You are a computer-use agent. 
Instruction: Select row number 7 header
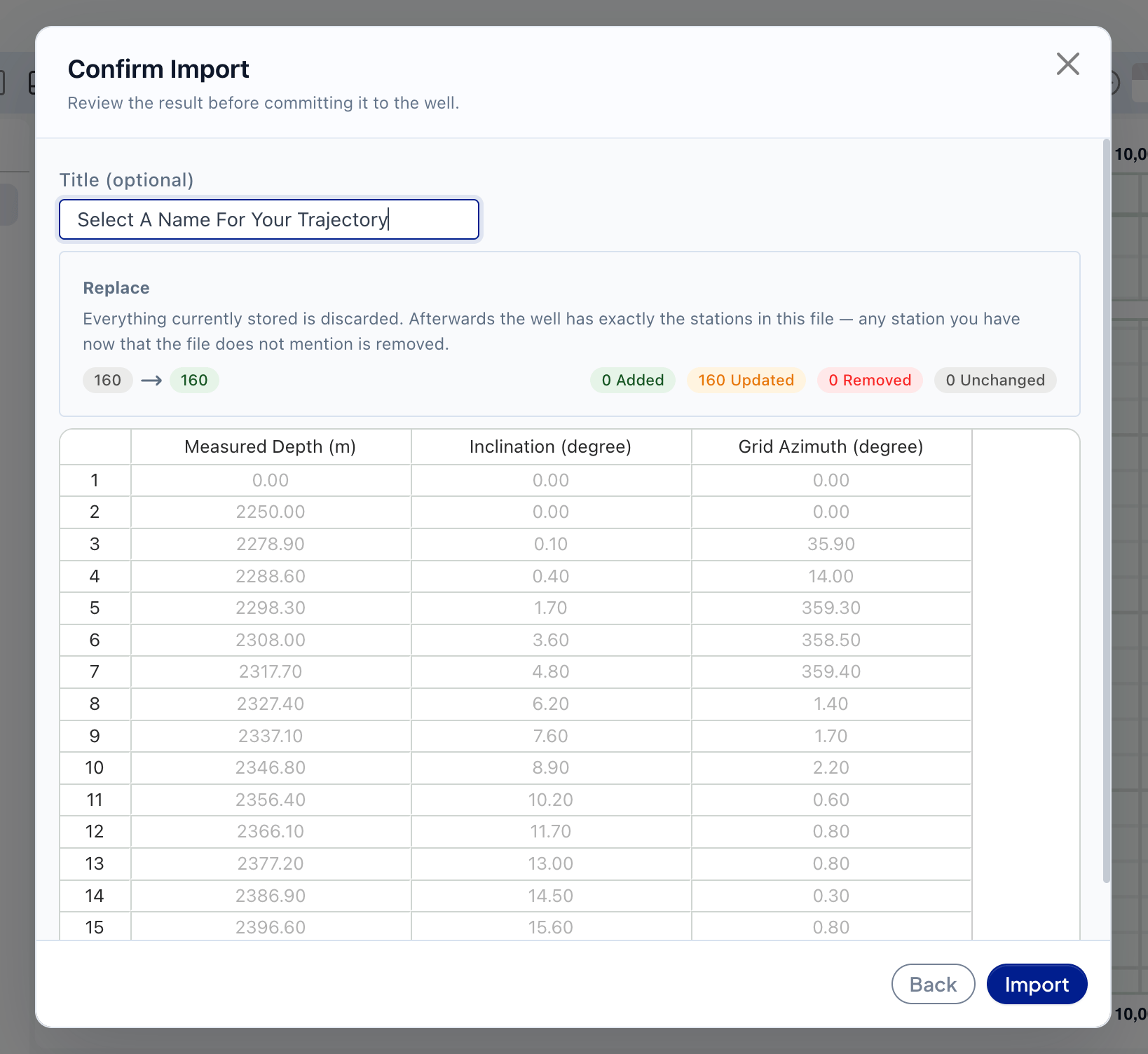(95, 672)
